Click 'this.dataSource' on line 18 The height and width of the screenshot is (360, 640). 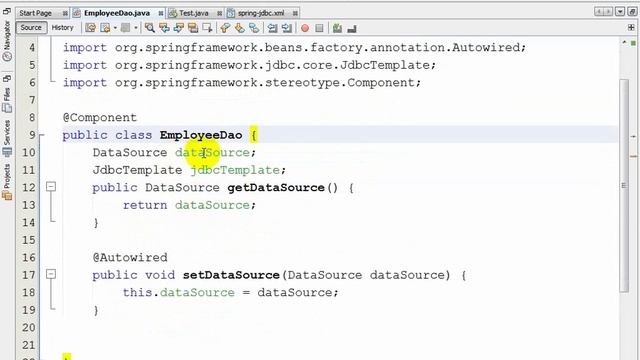point(179,293)
